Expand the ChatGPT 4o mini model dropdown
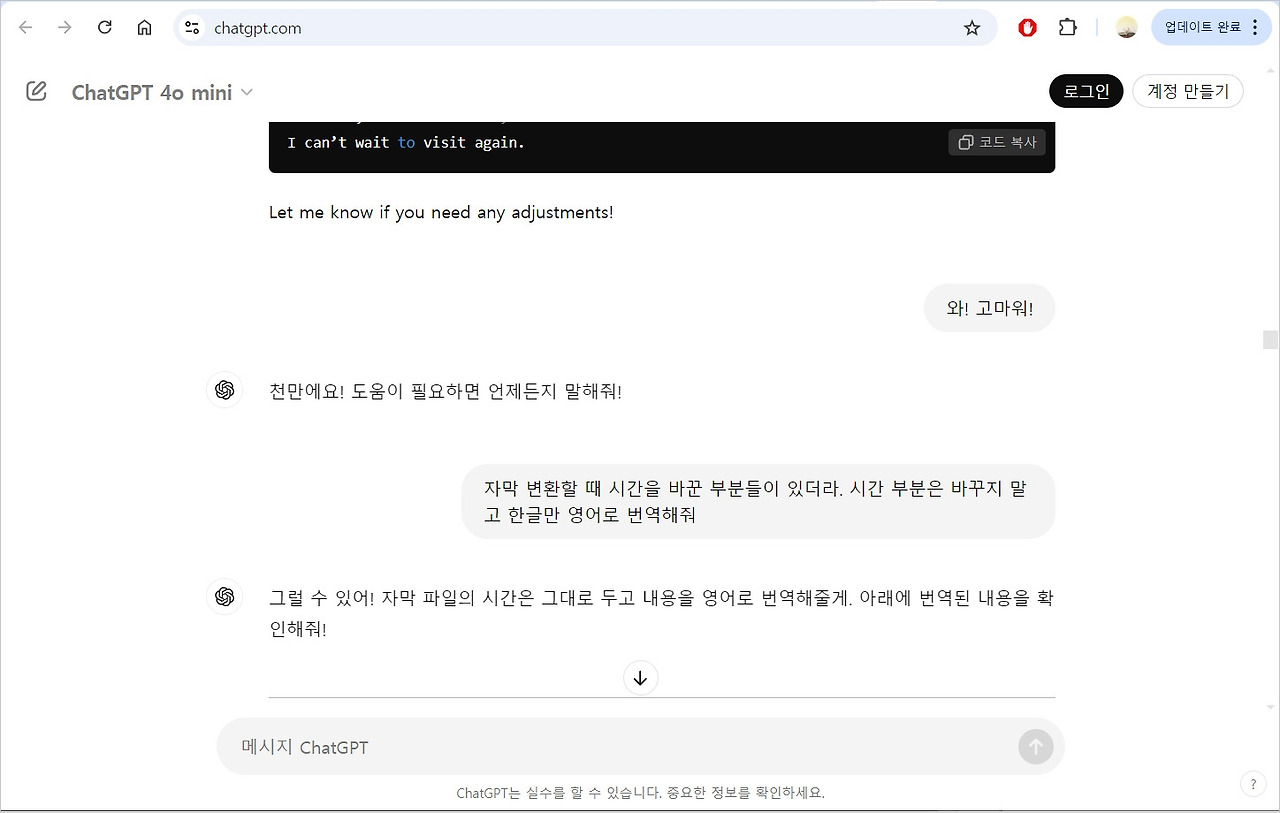 162,93
